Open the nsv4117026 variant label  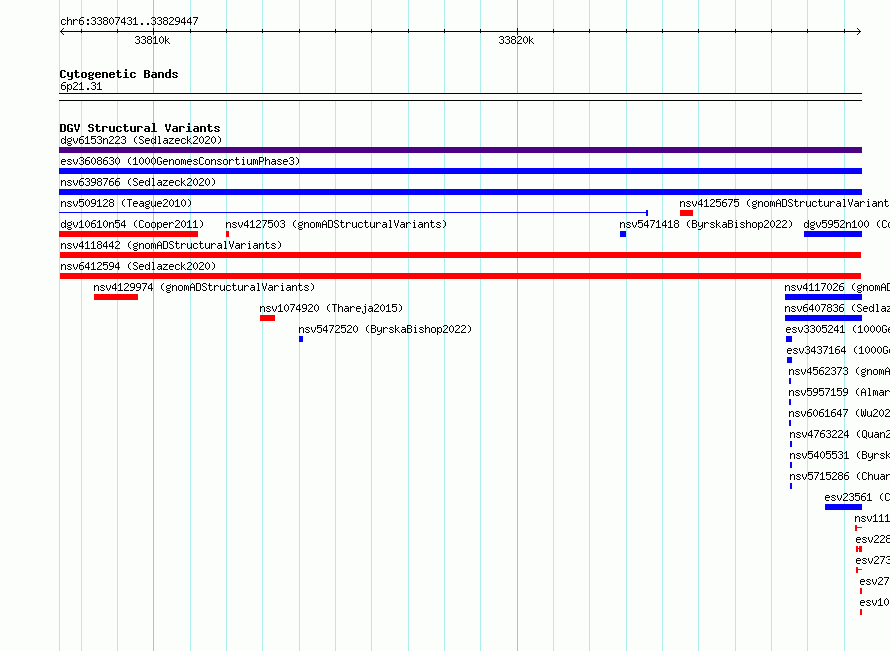point(837,287)
